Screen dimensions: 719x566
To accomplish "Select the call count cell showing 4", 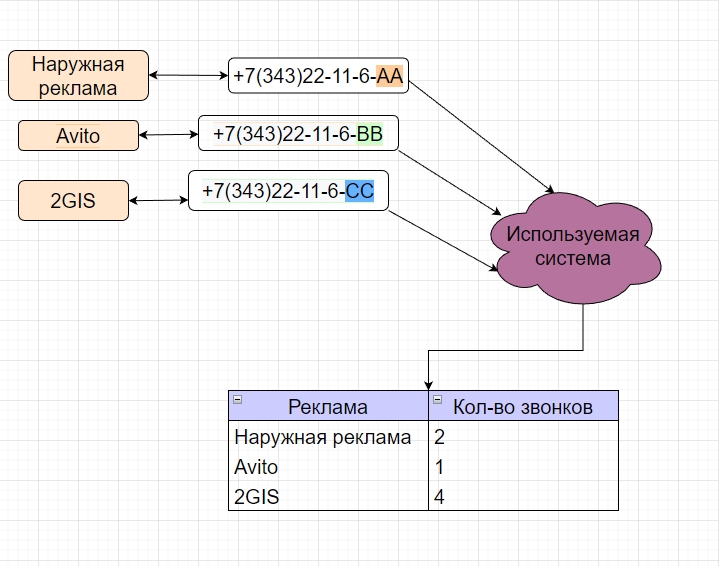I will (523, 497).
